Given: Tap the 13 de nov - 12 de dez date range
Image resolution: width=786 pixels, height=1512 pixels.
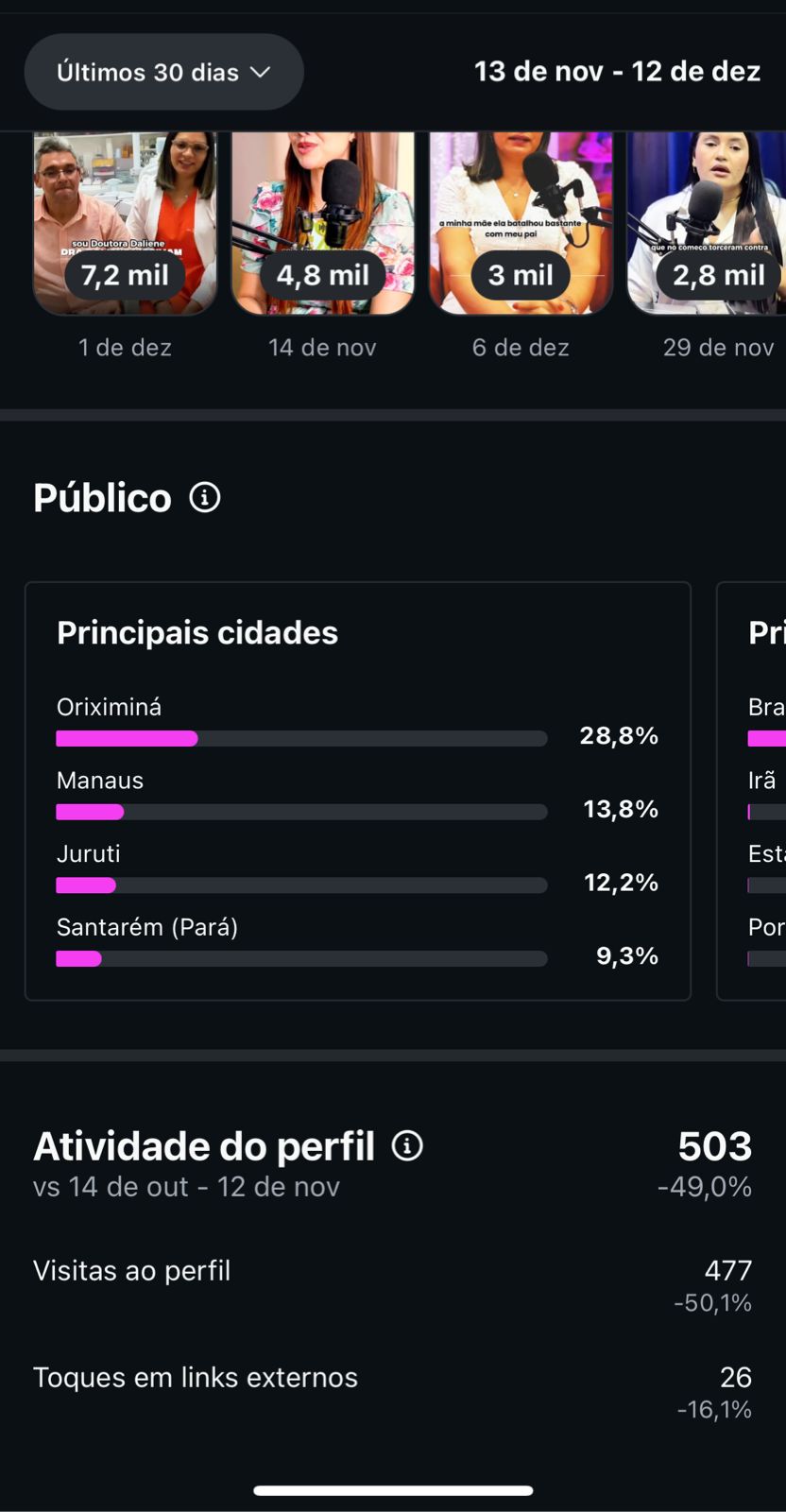Looking at the screenshot, I should click(x=617, y=72).
